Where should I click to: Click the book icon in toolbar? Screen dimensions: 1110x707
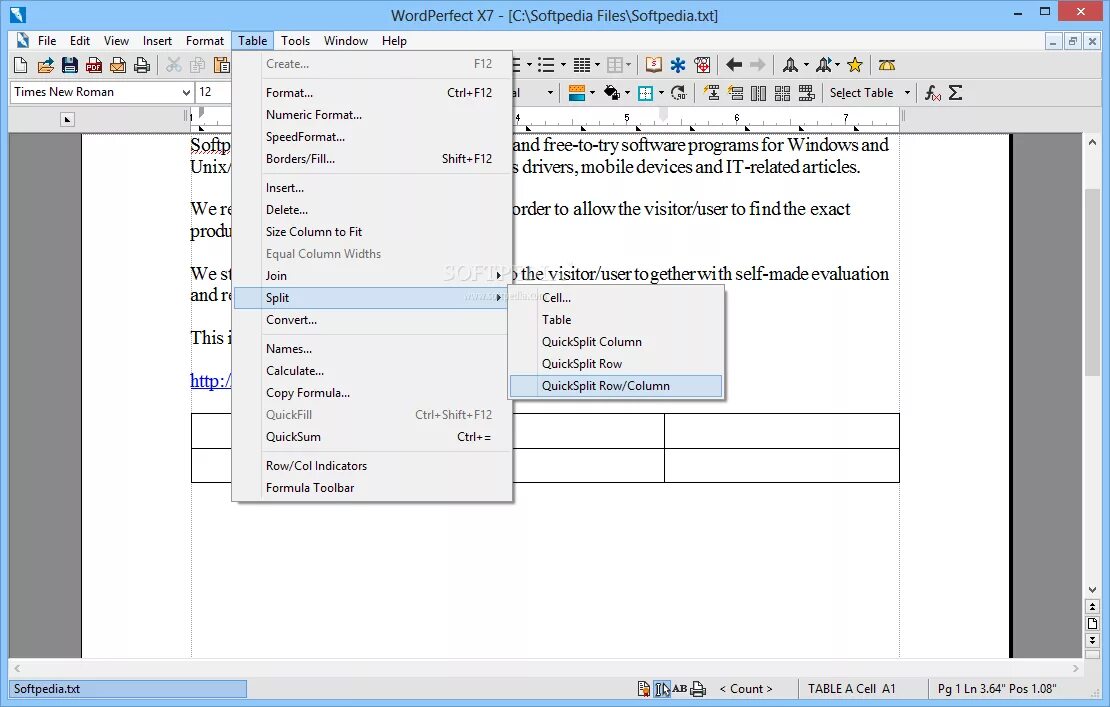point(653,65)
